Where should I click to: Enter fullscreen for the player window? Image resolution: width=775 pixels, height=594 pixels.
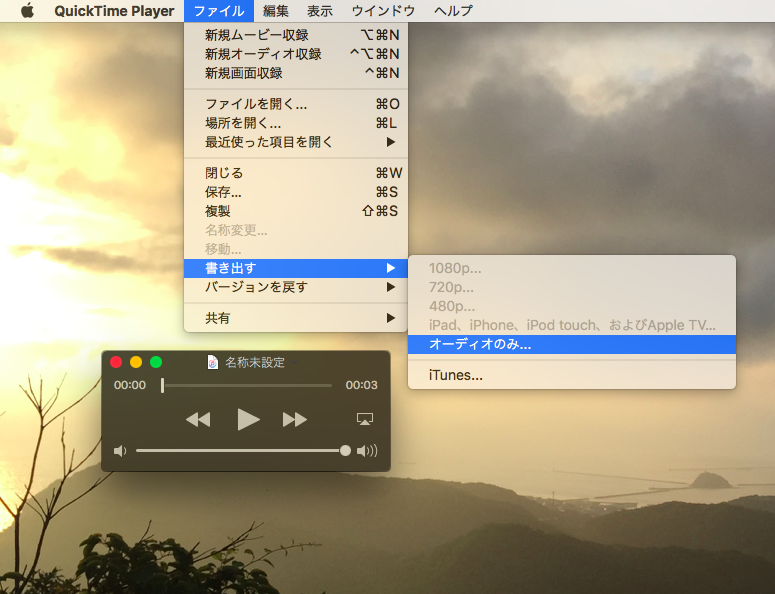pyautogui.click(x=156, y=362)
